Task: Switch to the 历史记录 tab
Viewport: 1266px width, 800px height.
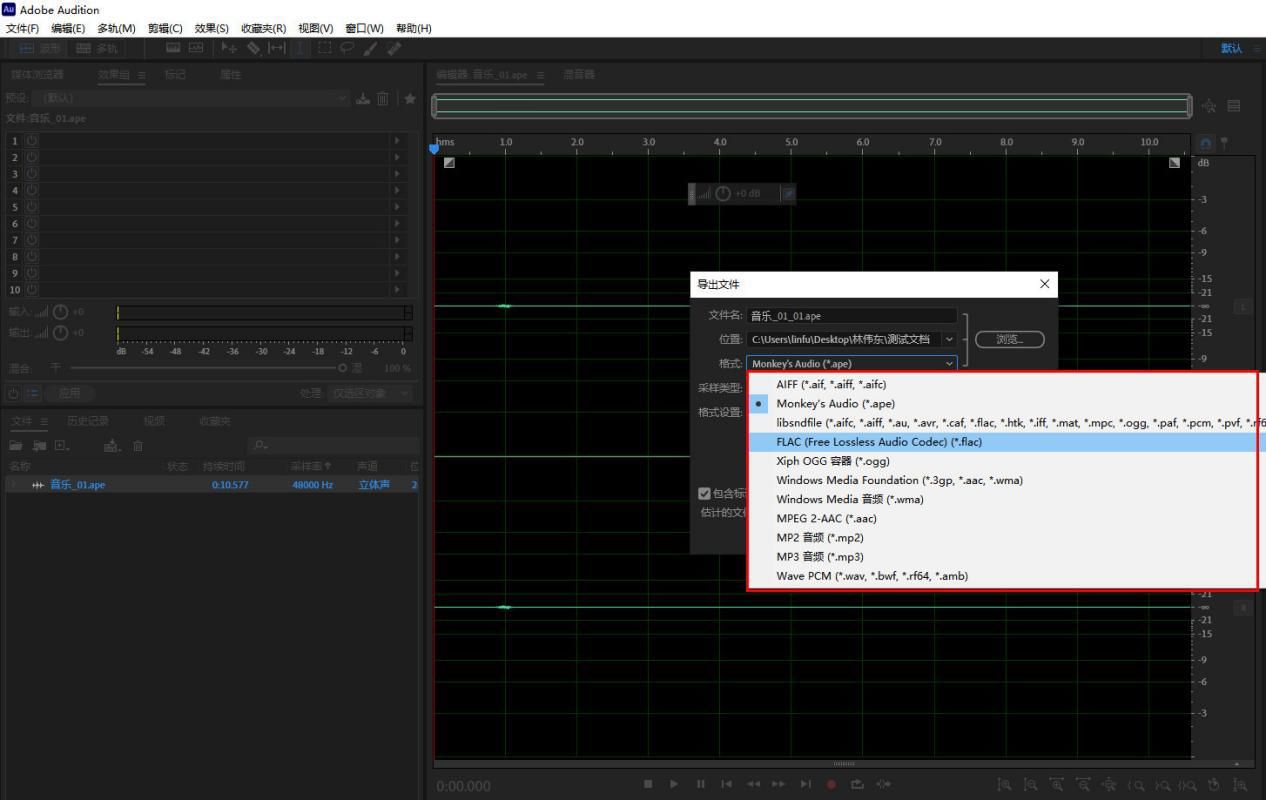Action: click(88, 421)
